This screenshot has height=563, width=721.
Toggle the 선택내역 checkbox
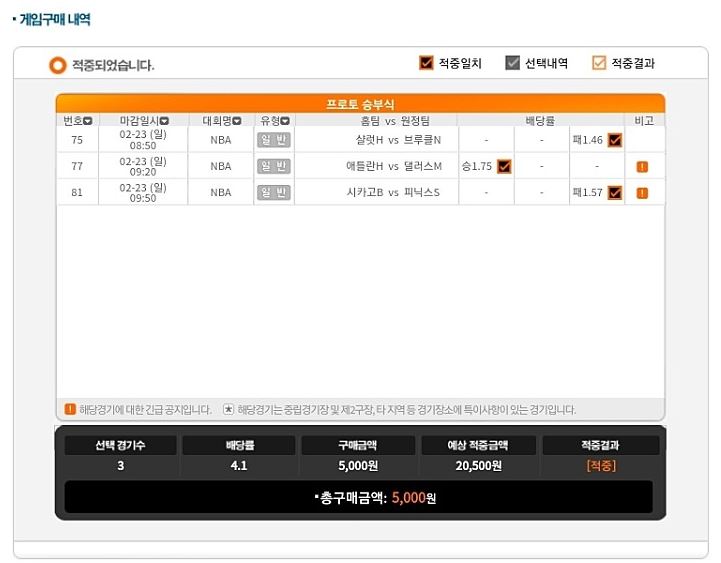tap(512, 63)
